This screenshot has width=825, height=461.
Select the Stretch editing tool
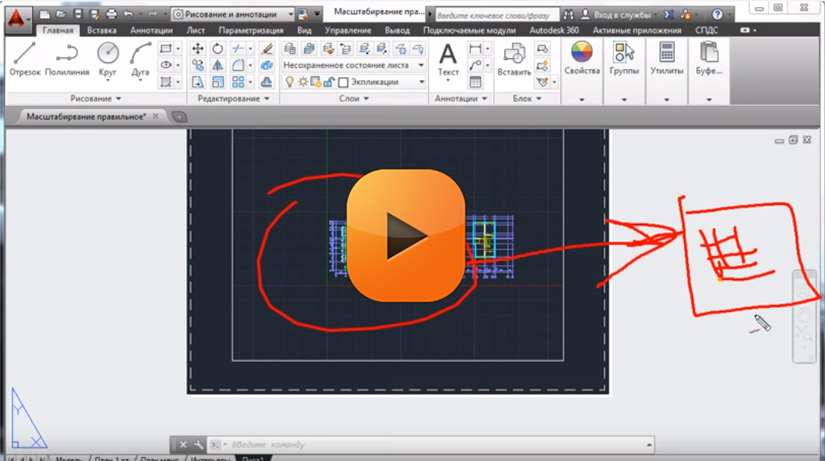(198, 82)
